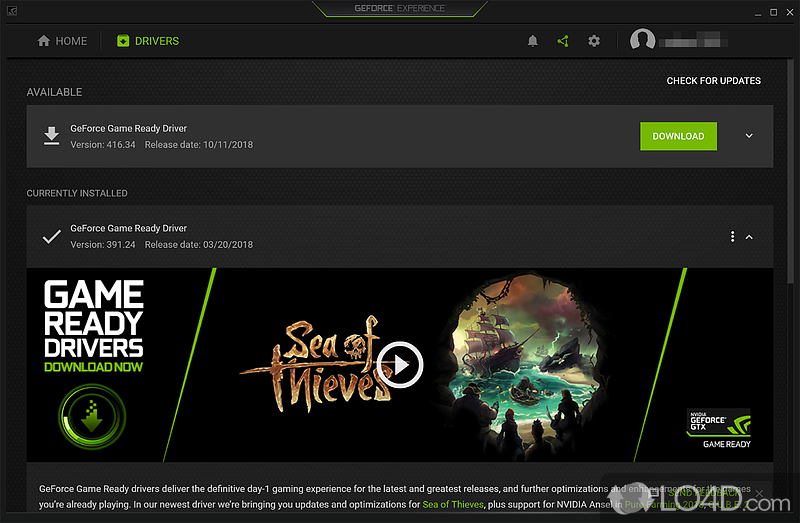Open settings via the gear icon
The image size is (800, 523).
pos(594,41)
